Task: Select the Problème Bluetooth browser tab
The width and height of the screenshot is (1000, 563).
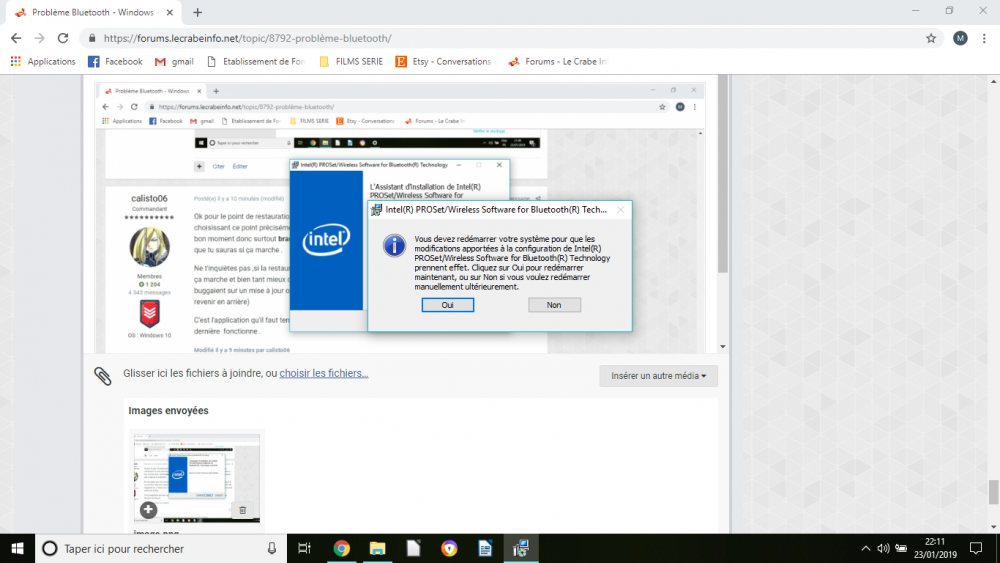Action: (x=92, y=12)
